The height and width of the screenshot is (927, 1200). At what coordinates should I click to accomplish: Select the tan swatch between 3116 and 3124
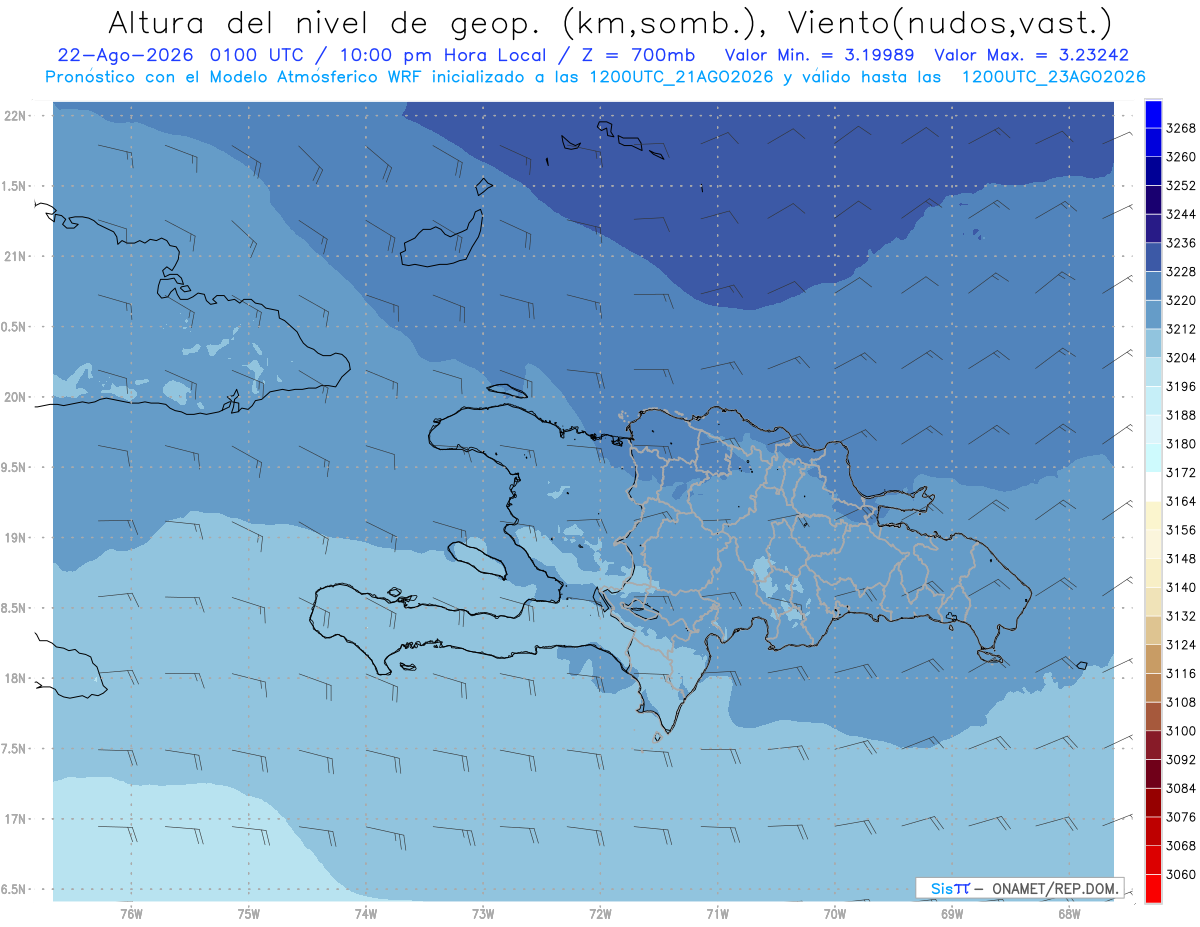[x=1153, y=659]
